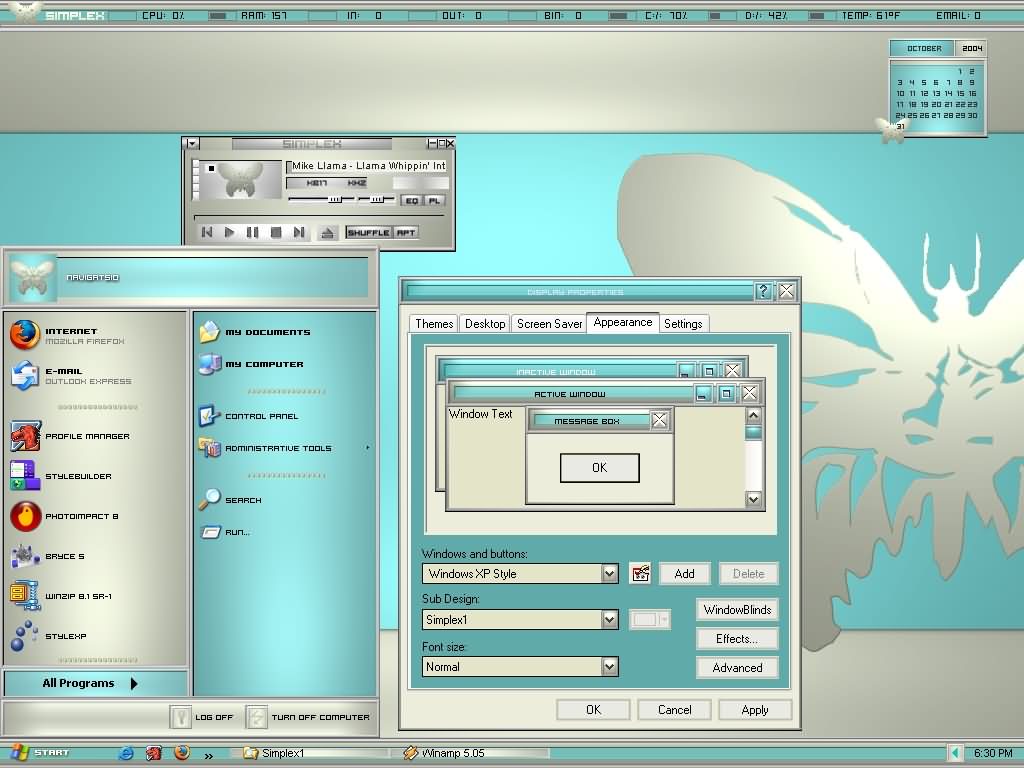The width and height of the screenshot is (1024, 768).
Task: Expand quick launch overflow chevron
Action: (208, 756)
